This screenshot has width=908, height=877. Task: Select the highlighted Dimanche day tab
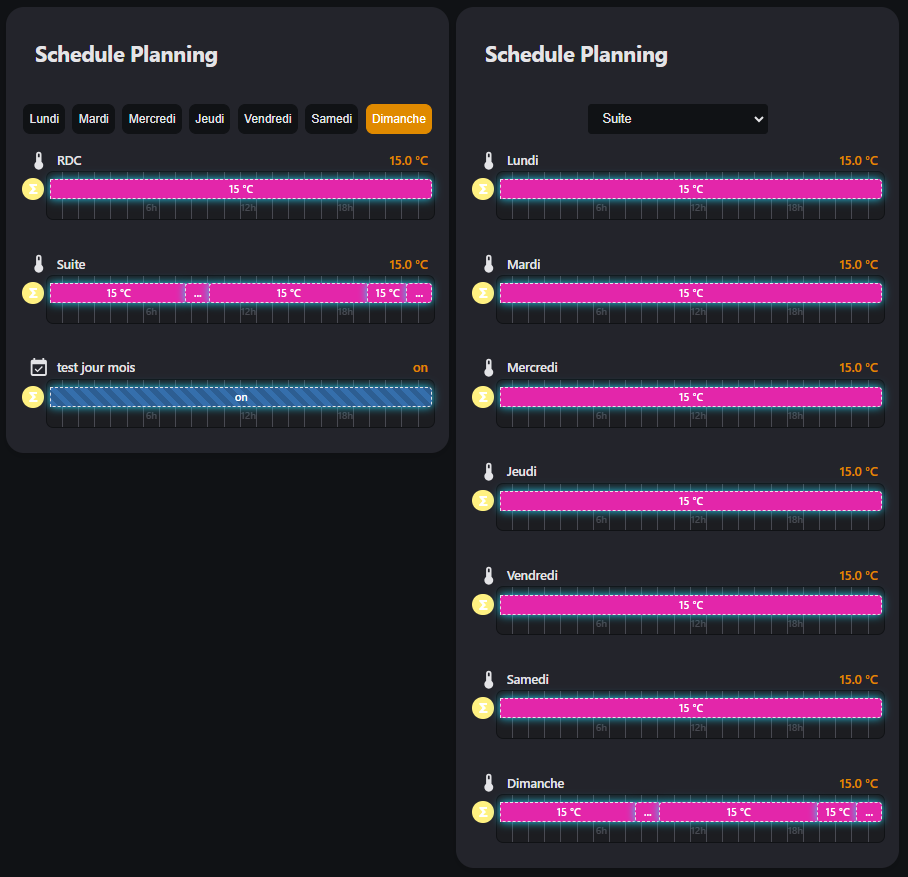coord(399,119)
